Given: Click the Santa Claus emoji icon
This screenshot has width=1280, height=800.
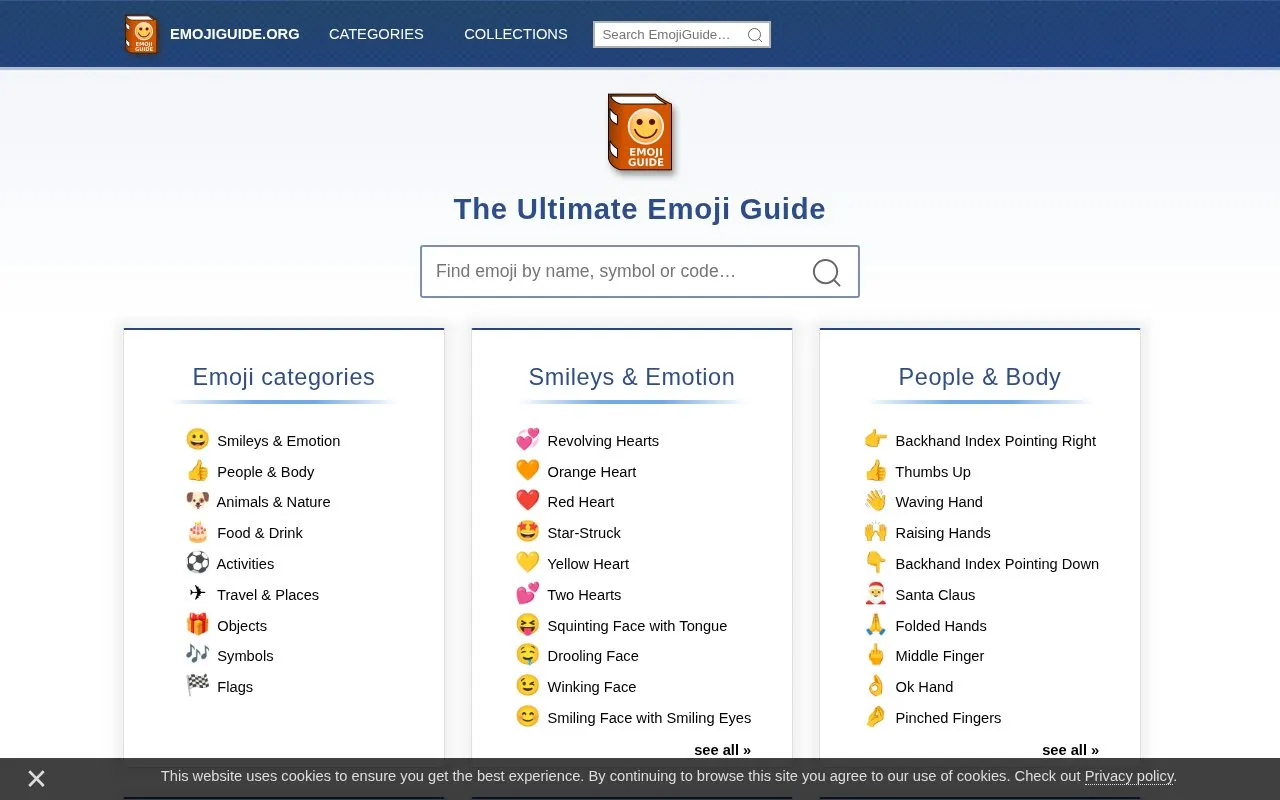Looking at the screenshot, I should [876, 594].
